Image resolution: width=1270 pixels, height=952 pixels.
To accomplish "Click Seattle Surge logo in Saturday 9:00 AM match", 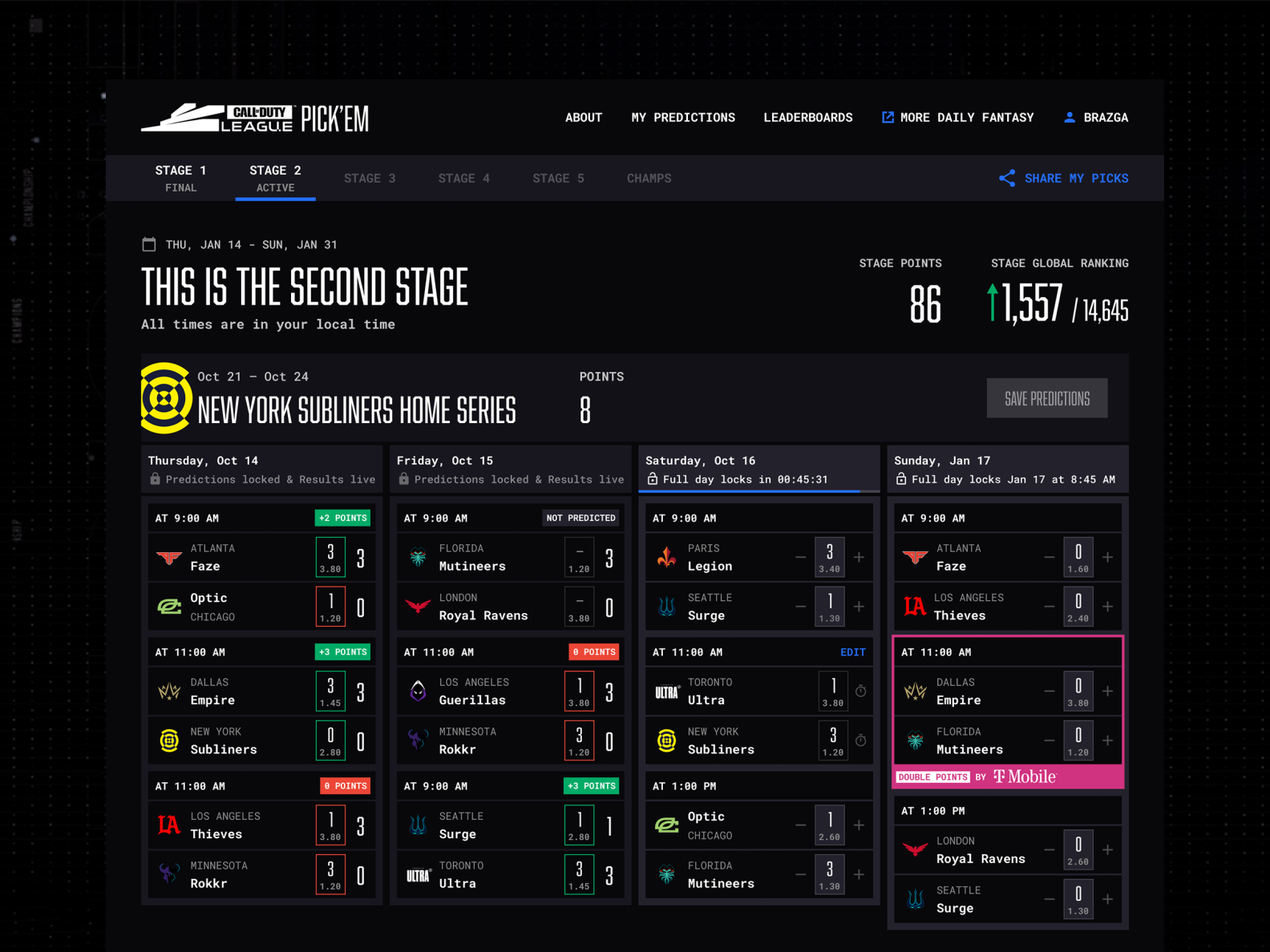I will point(666,607).
